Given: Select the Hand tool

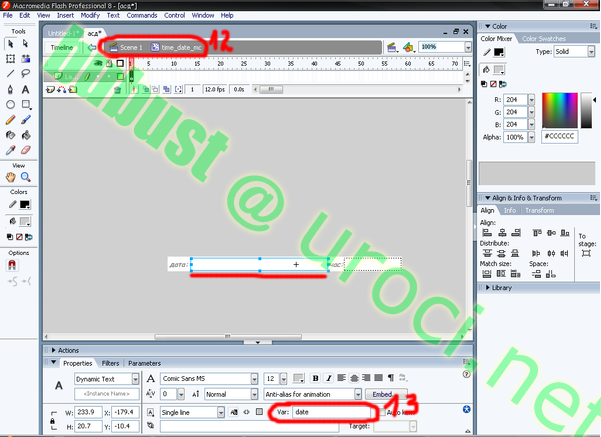Looking at the screenshot, I should tap(10, 177).
